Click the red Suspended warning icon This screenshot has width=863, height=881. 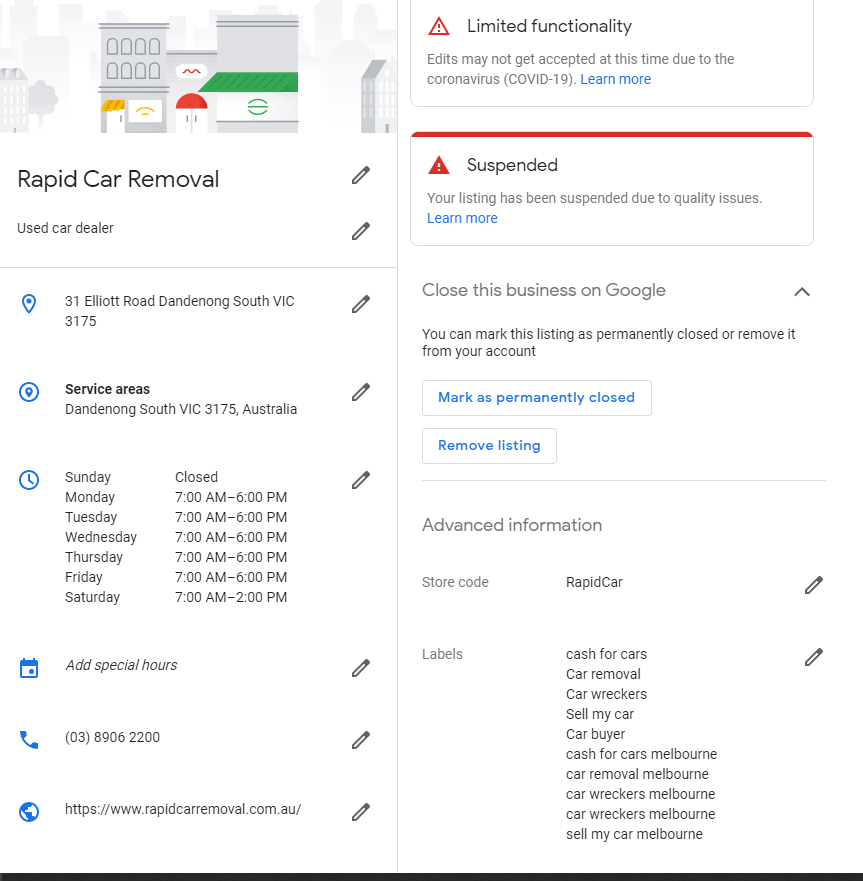pyautogui.click(x=439, y=165)
